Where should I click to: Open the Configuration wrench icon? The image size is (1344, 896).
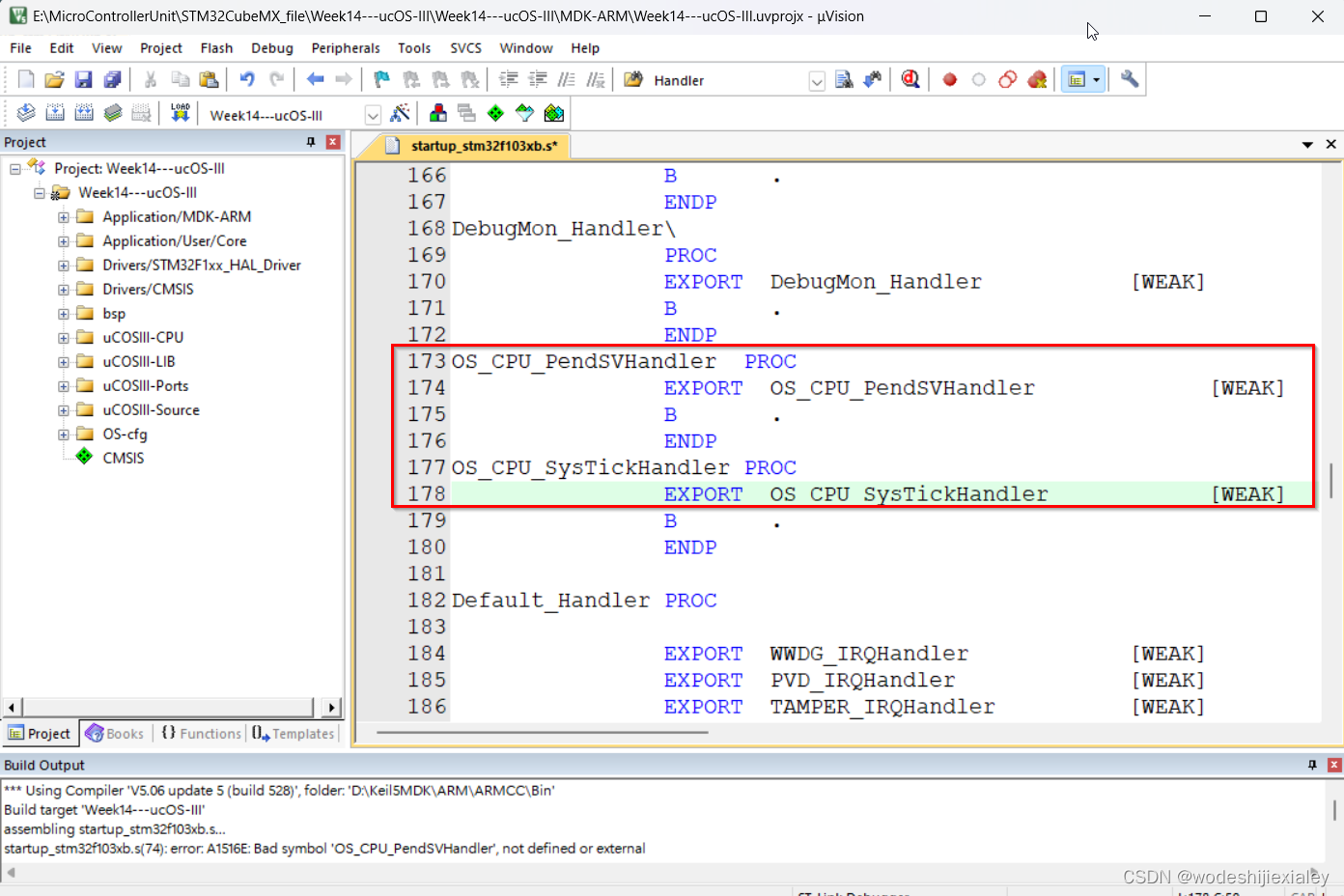pyautogui.click(x=1130, y=80)
